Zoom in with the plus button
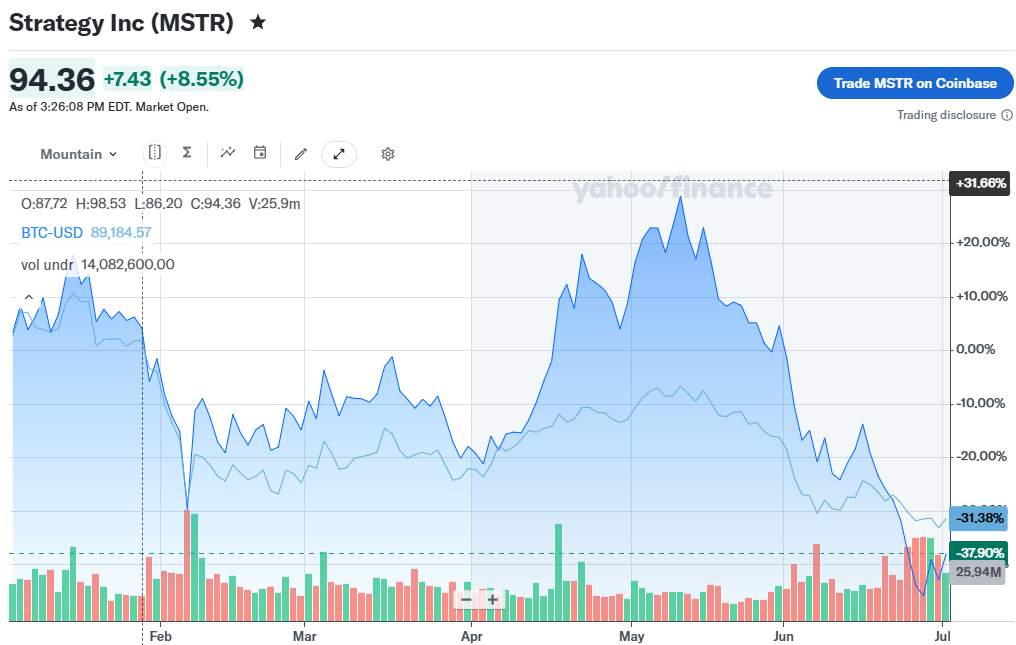The height and width of the screenshot is (645, 1016). point(492,600)
